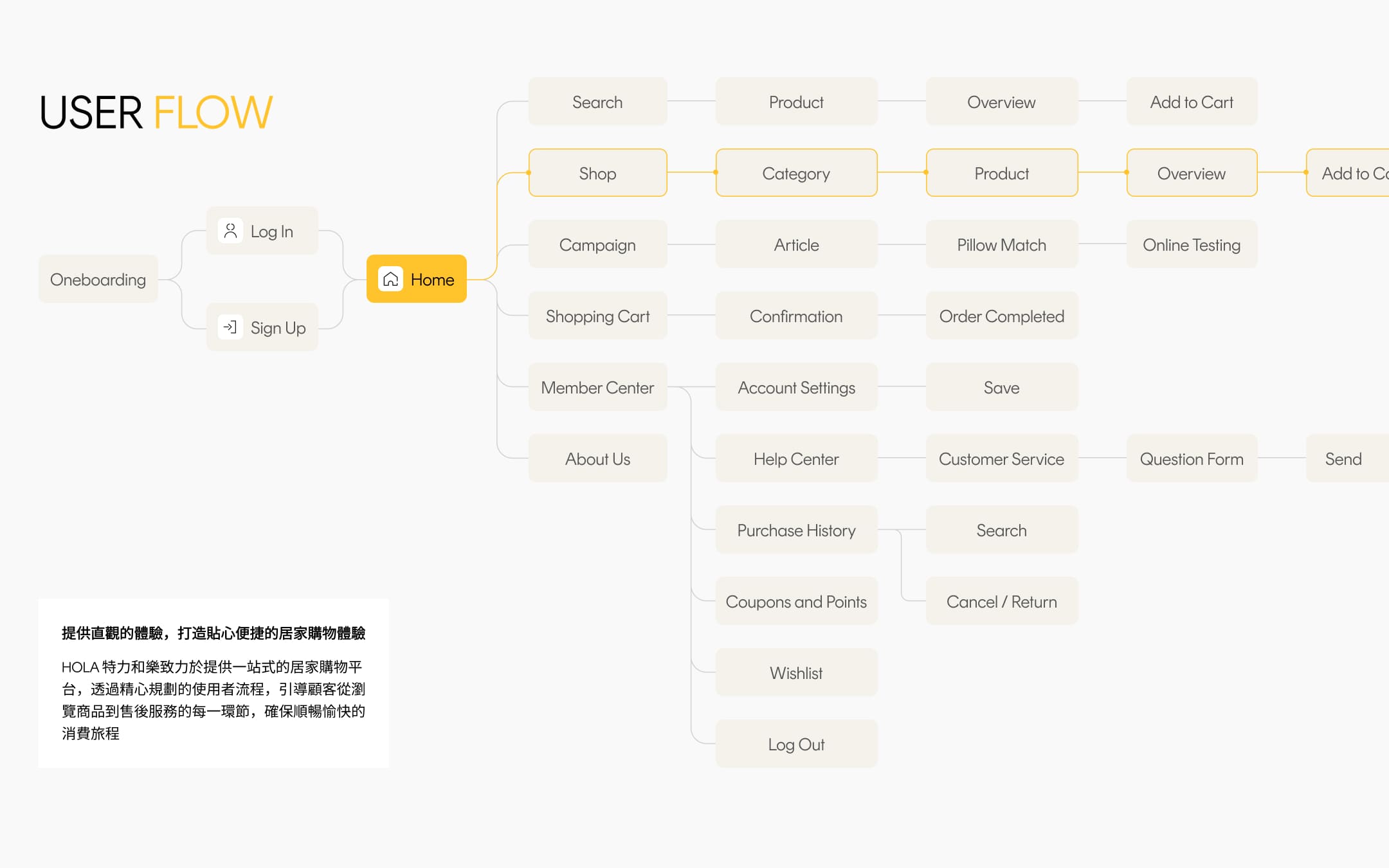Open the Campaign node
Screen dimensions: 1389x868
click(597, 244)
